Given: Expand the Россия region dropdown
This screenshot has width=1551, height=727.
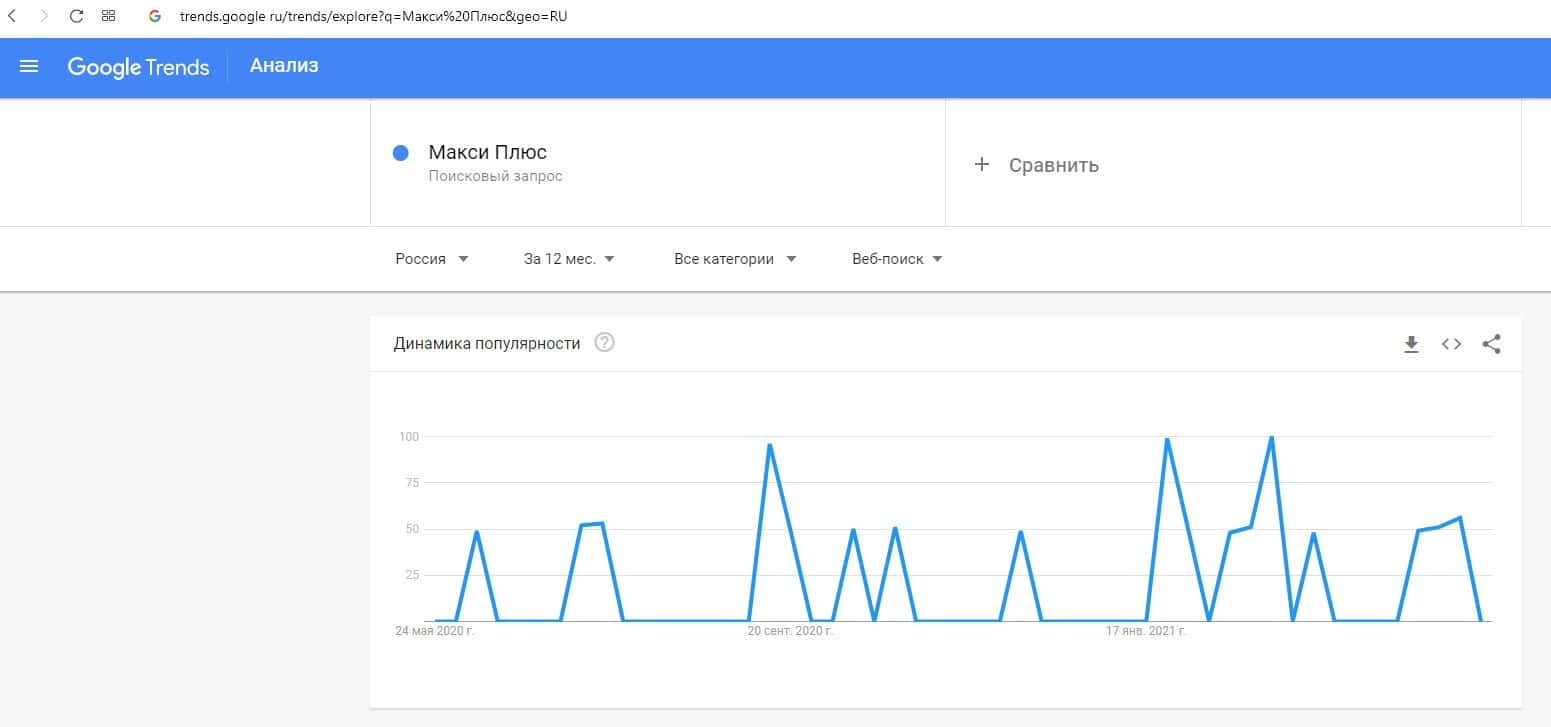Looking at the screenshot, I should [x=432, y=259].
